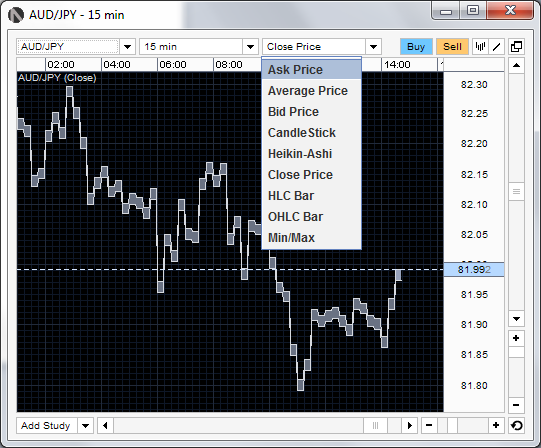Click the vertical price scale slider handle
Image resolution: width=541 pixels, height=448 pixels.
click(516, 192)
